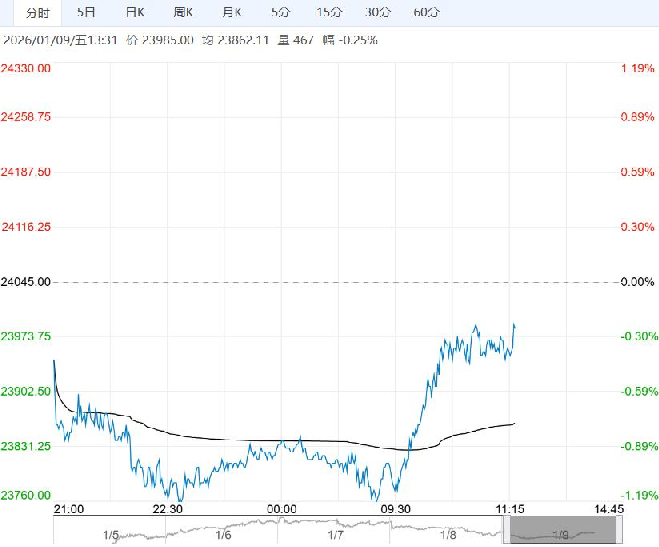Screen dimensions: 659x547
Task: Select the 5分 five-minute chart tab
Action: point(280,13)
